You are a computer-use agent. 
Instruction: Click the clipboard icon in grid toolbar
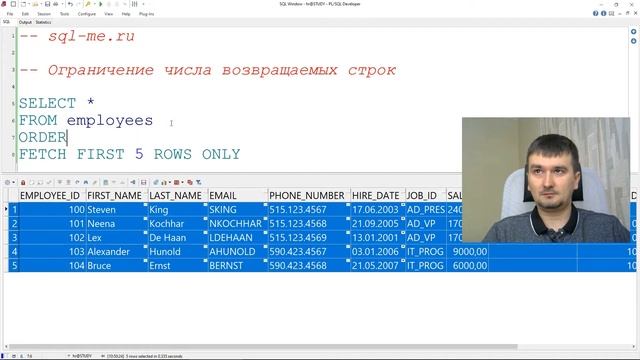(106, 182)
